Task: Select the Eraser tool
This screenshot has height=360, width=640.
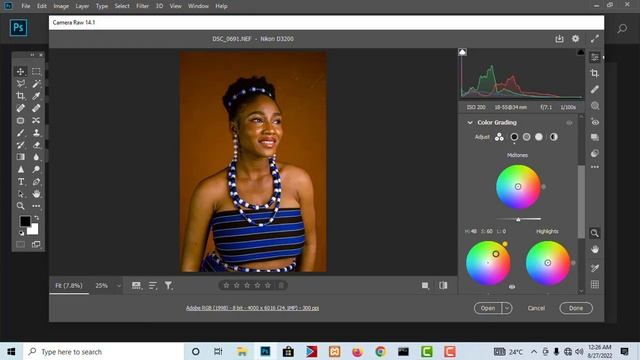Action: pos(36,145)
